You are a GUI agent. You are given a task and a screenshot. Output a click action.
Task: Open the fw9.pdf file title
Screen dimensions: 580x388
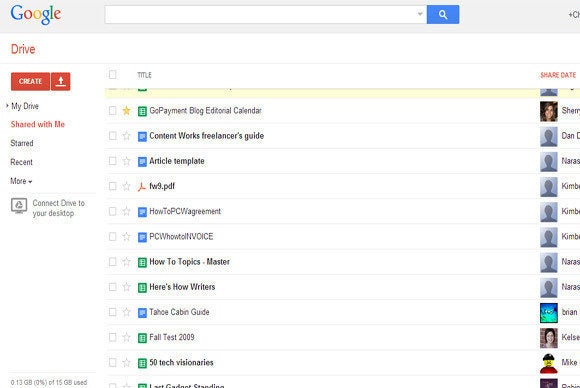pyautogui.click(x=162, y=186)
